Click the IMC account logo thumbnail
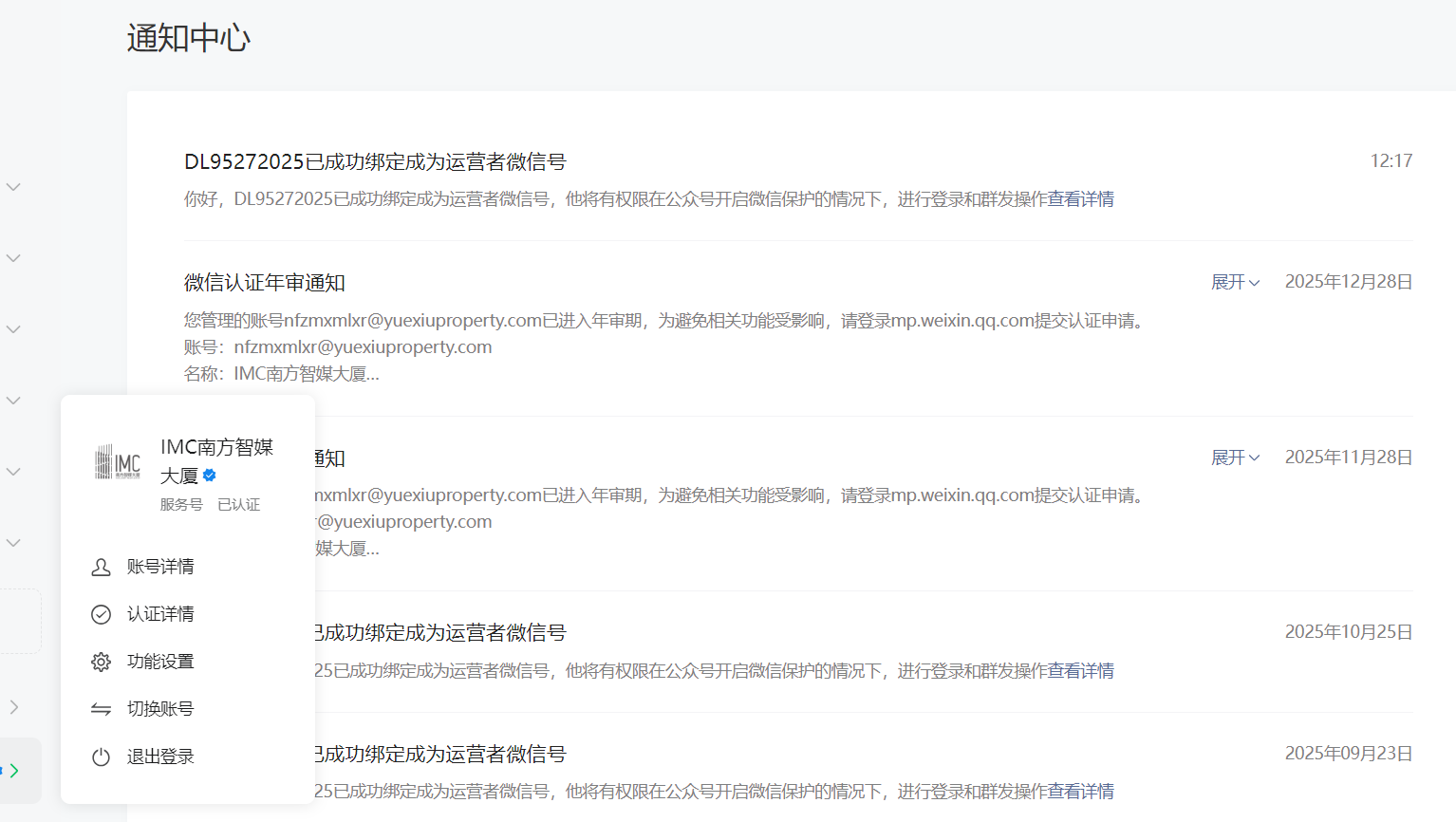Viewport: 1456px width, 822px height. (118, 462)
